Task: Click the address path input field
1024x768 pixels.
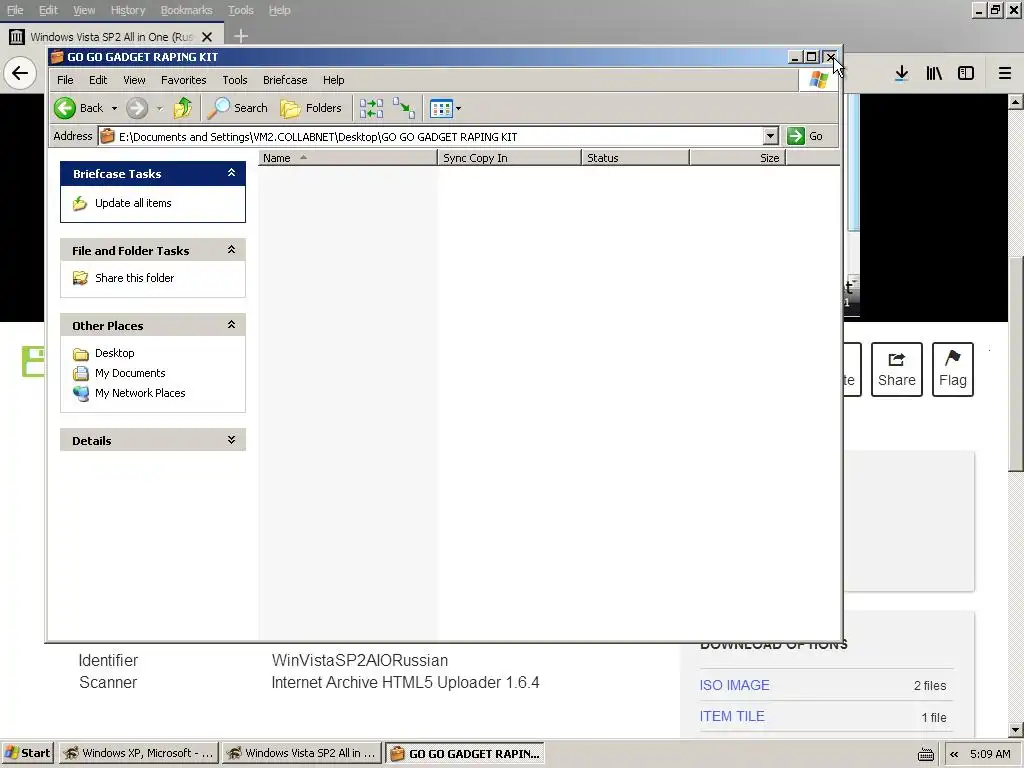Action: (x=431, y=136)
